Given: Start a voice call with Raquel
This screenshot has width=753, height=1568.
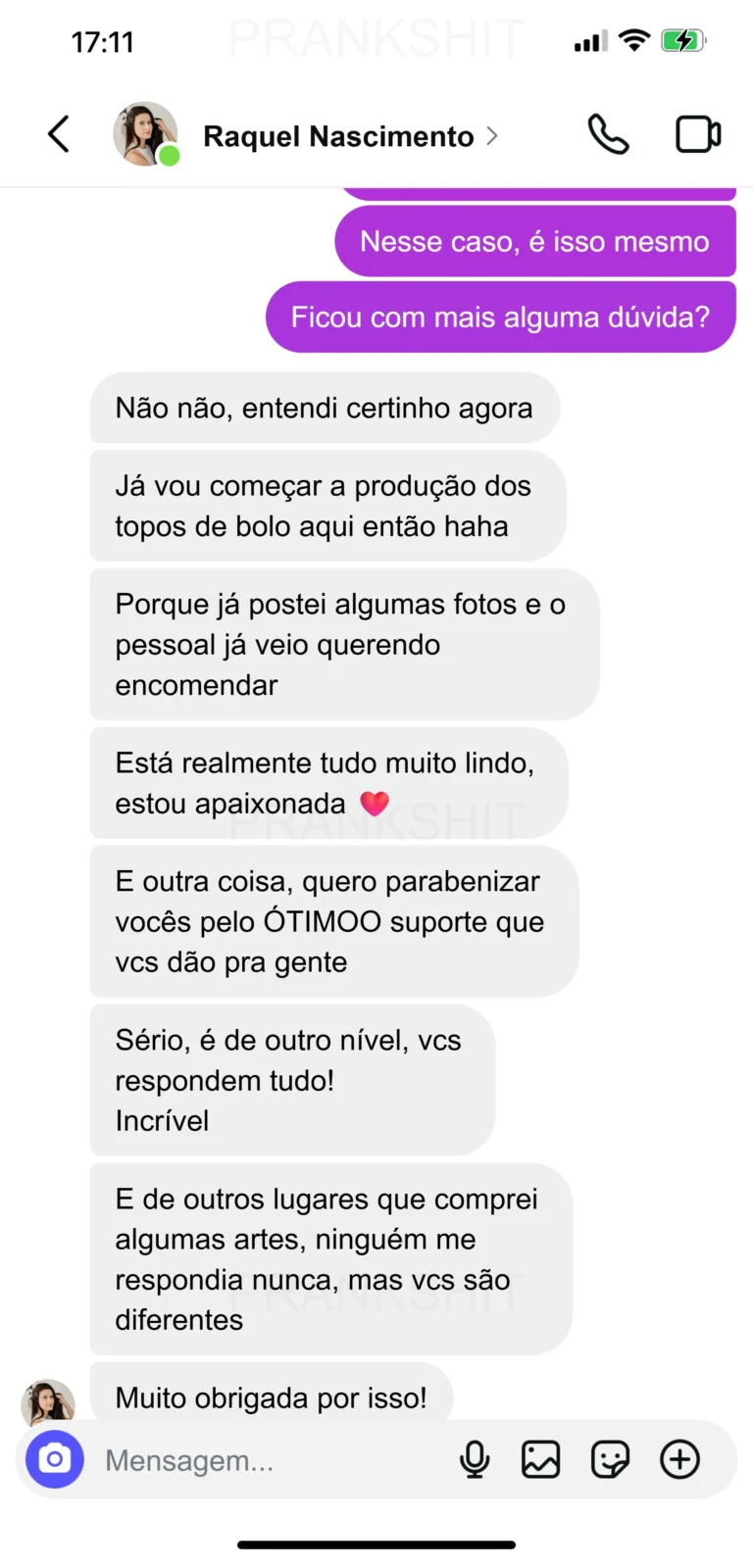Looking at the screenshot, I should [608, 135].
